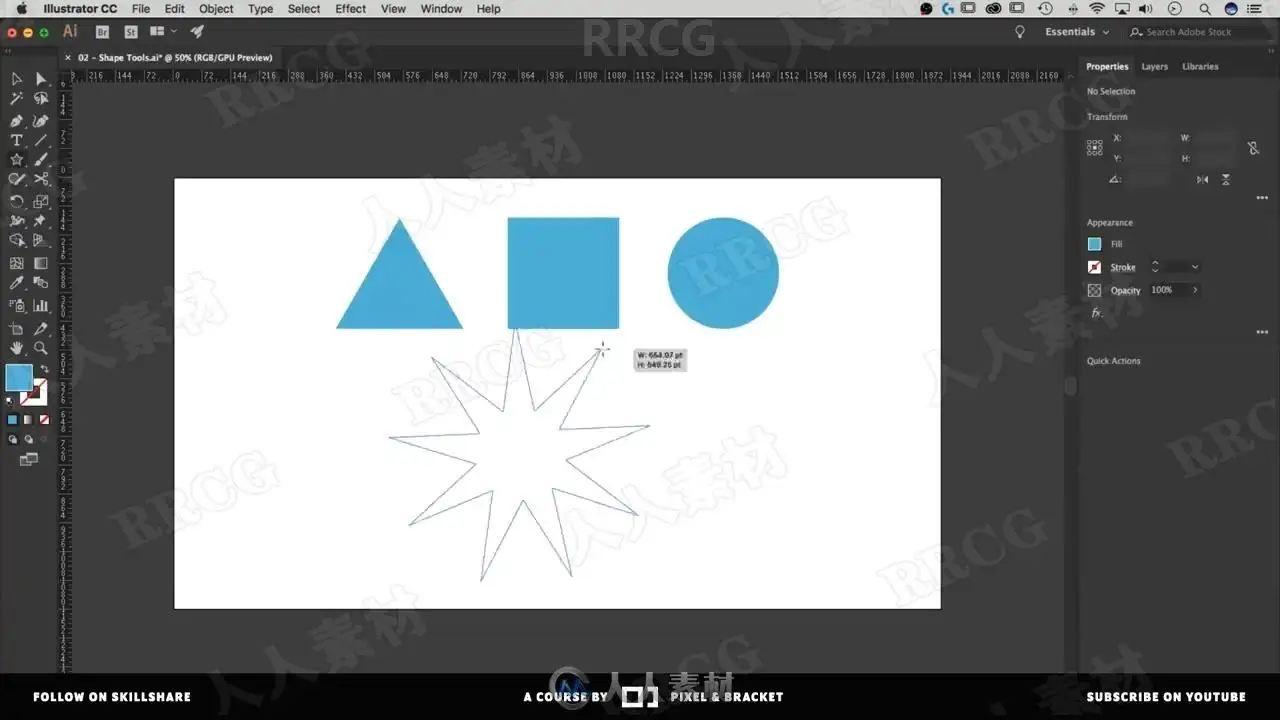Click the toolbar blue Fill color box
Image resolution: width=1280 pixels, height=720 pixels.
18,378
